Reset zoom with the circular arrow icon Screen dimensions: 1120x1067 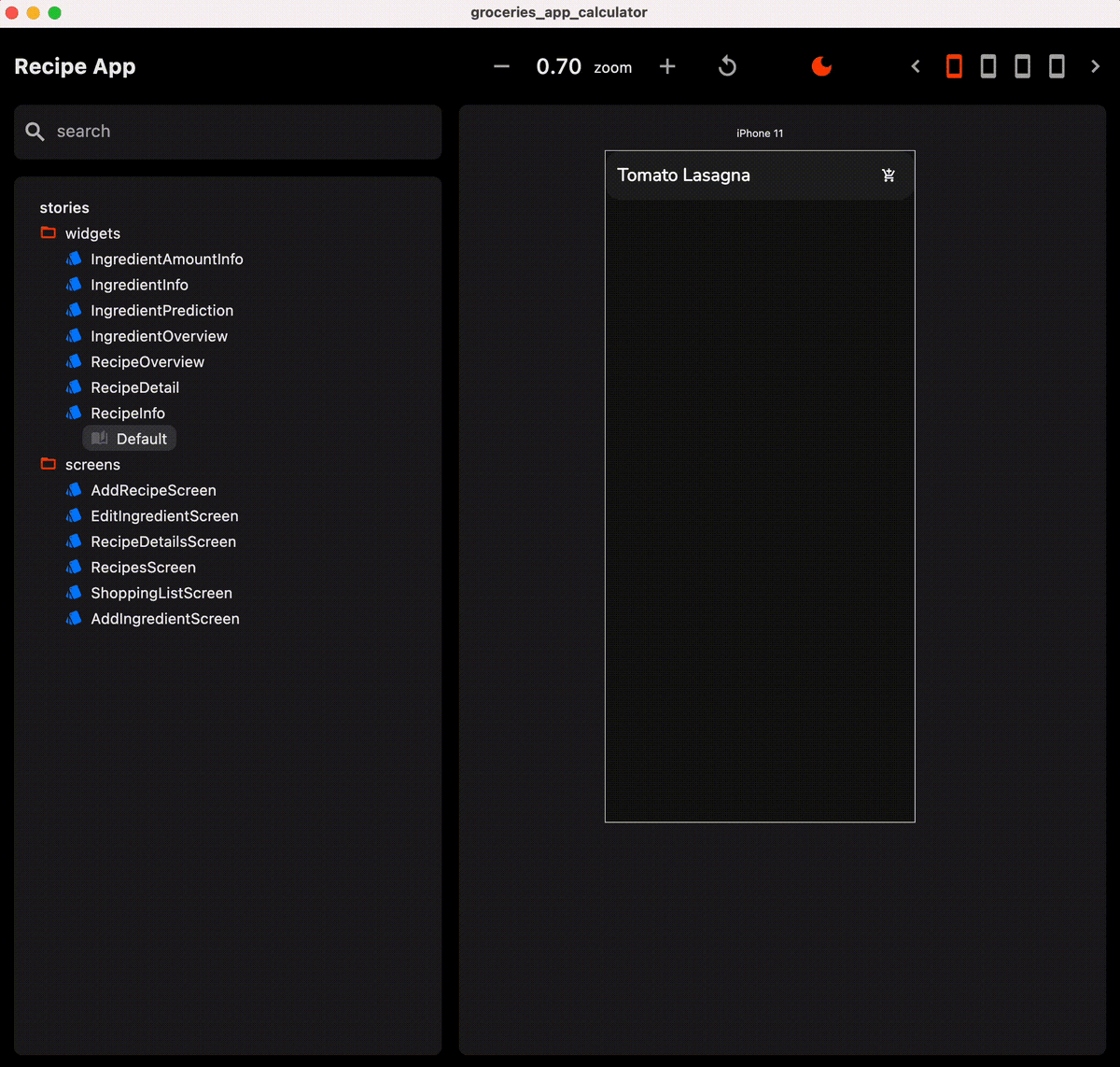(x=727, y=66)
